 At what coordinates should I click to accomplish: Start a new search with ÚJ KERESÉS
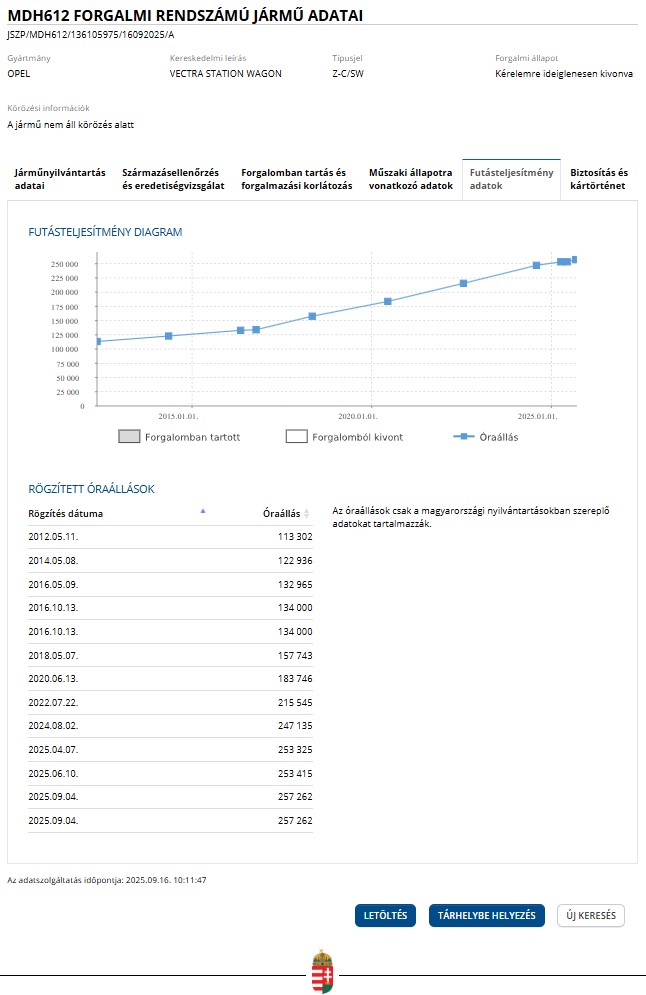tap(590, 916)
